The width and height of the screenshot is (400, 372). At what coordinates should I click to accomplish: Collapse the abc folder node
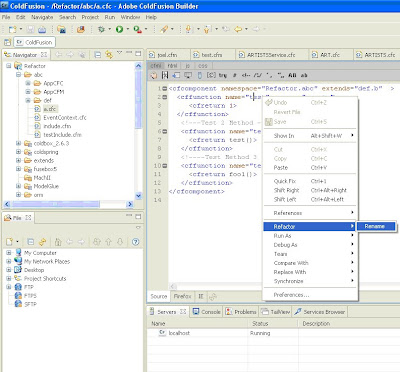(x=19, y=75)
